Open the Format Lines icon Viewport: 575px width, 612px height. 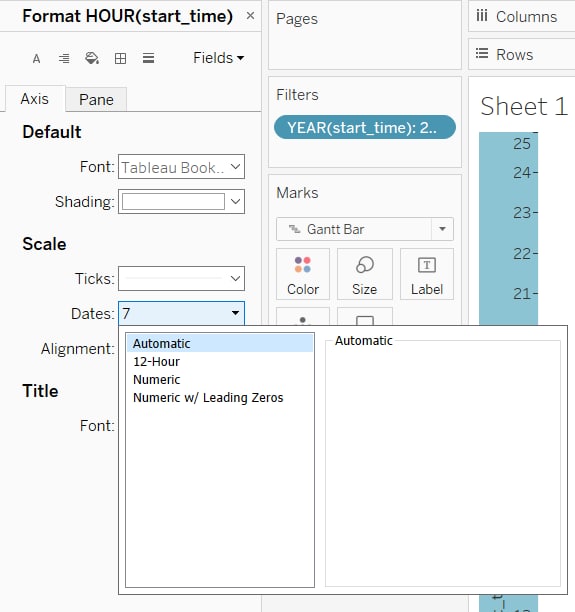tap(148, 59)
